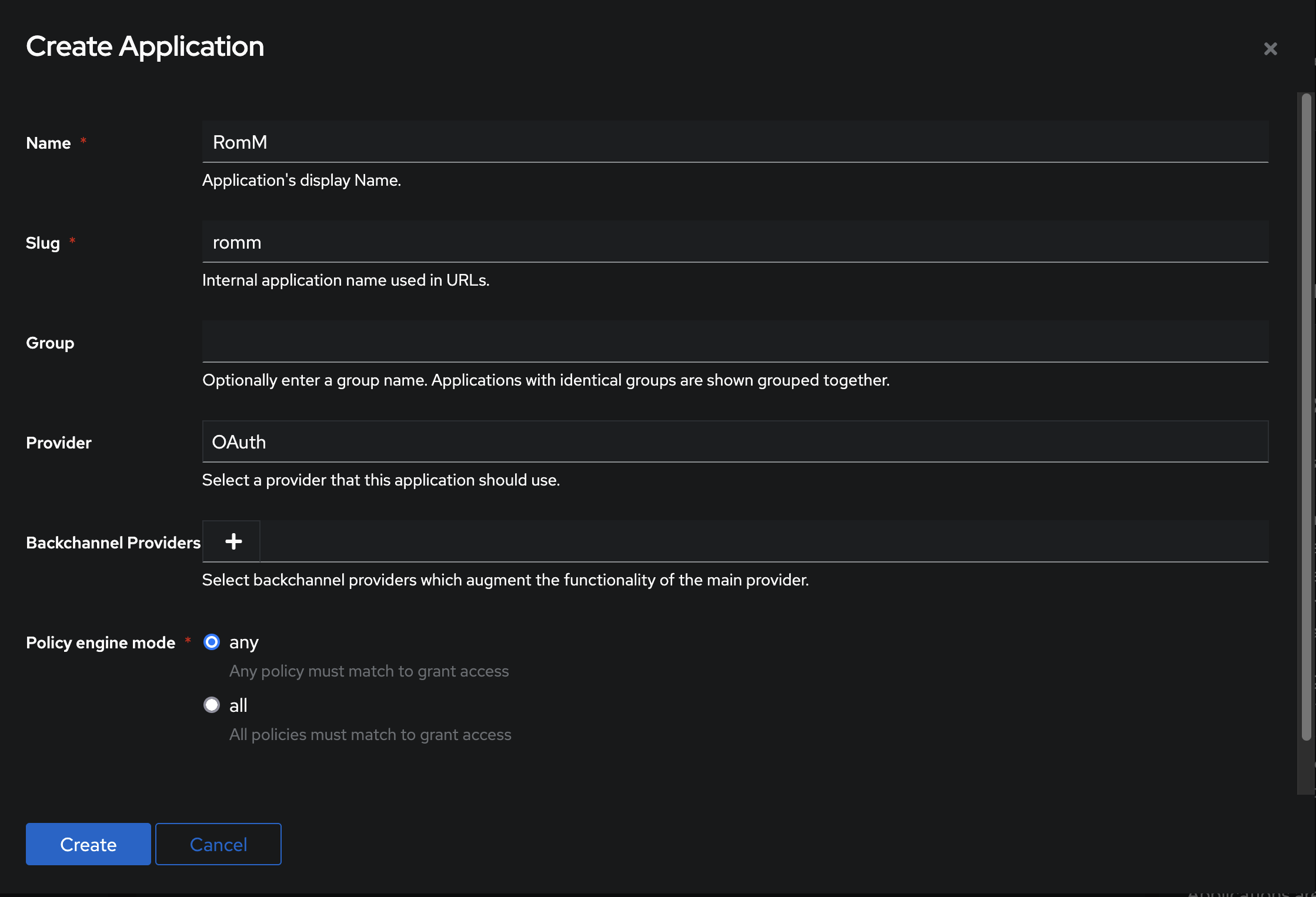Click the 'Name' field label
The width and height of the screenshot is (1316, 897).
(x=48, y=143)
